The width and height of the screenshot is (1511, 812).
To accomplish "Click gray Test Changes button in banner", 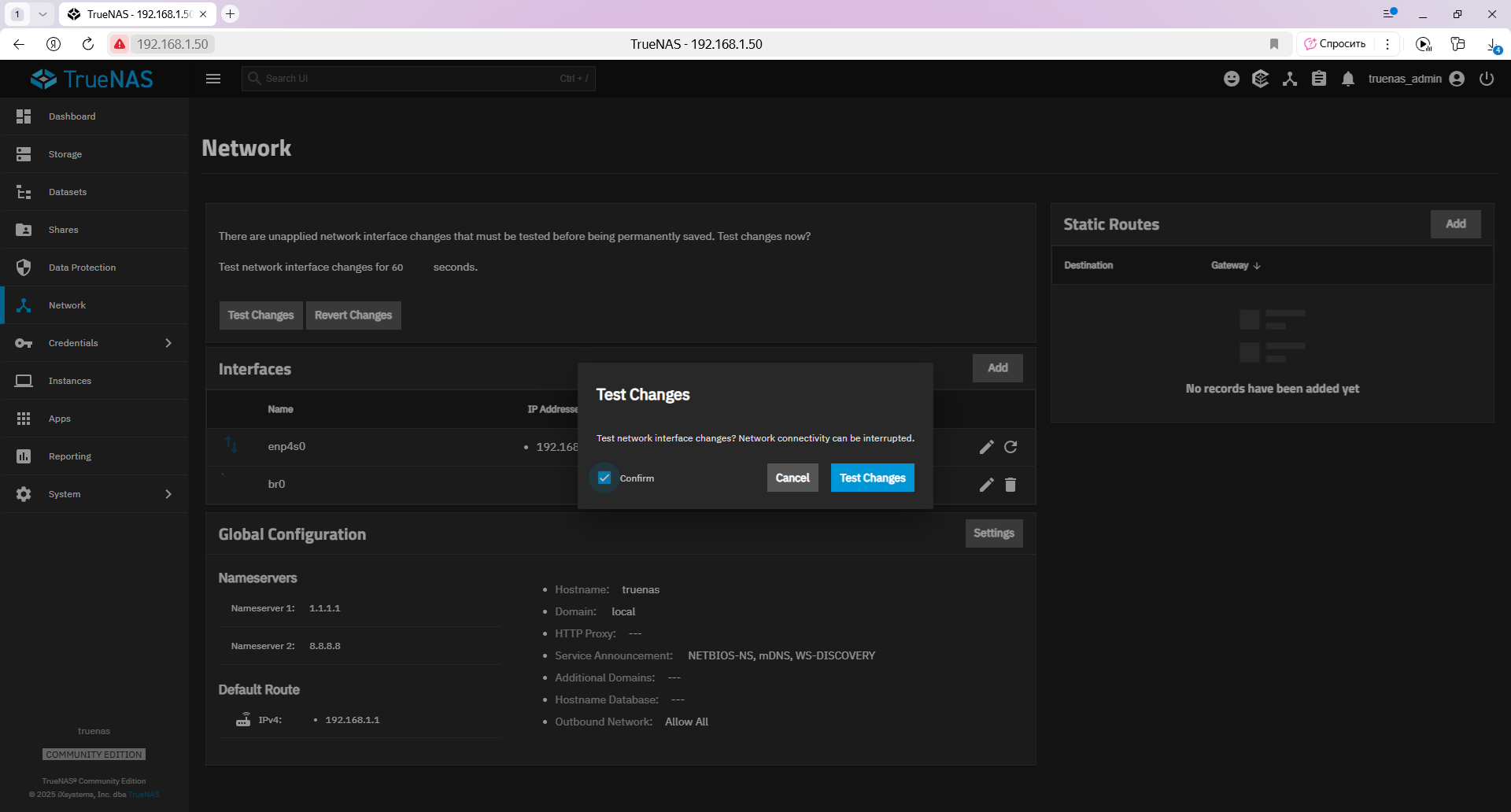I will [x=260, y=316].
